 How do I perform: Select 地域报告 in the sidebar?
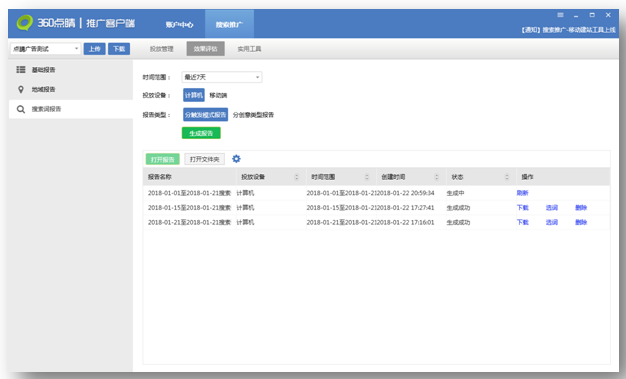point(71,89)
